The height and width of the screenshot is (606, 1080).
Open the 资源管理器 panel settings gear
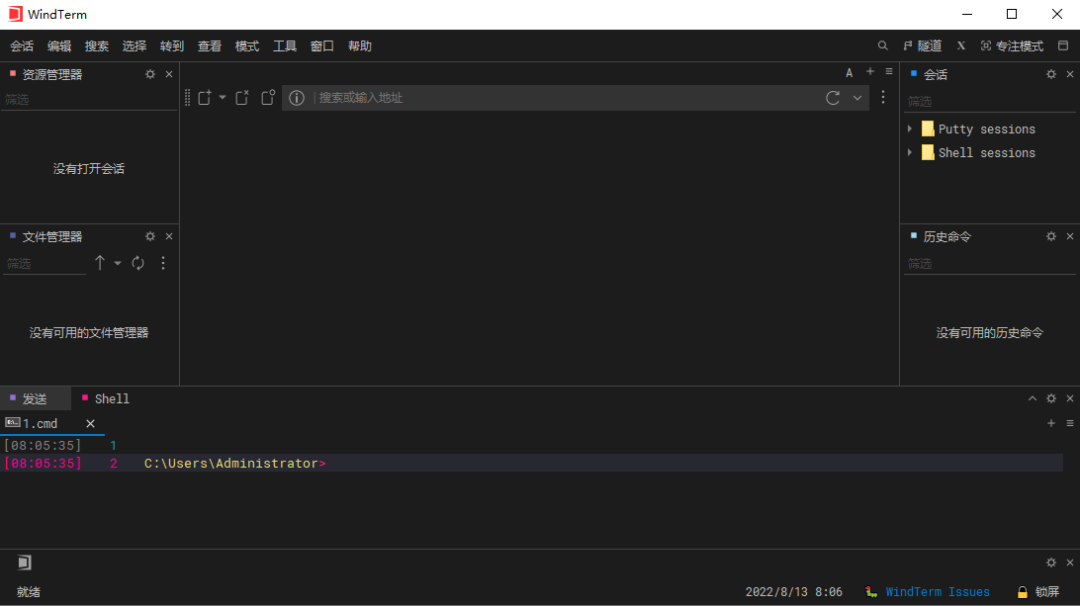tap(150, 74)
